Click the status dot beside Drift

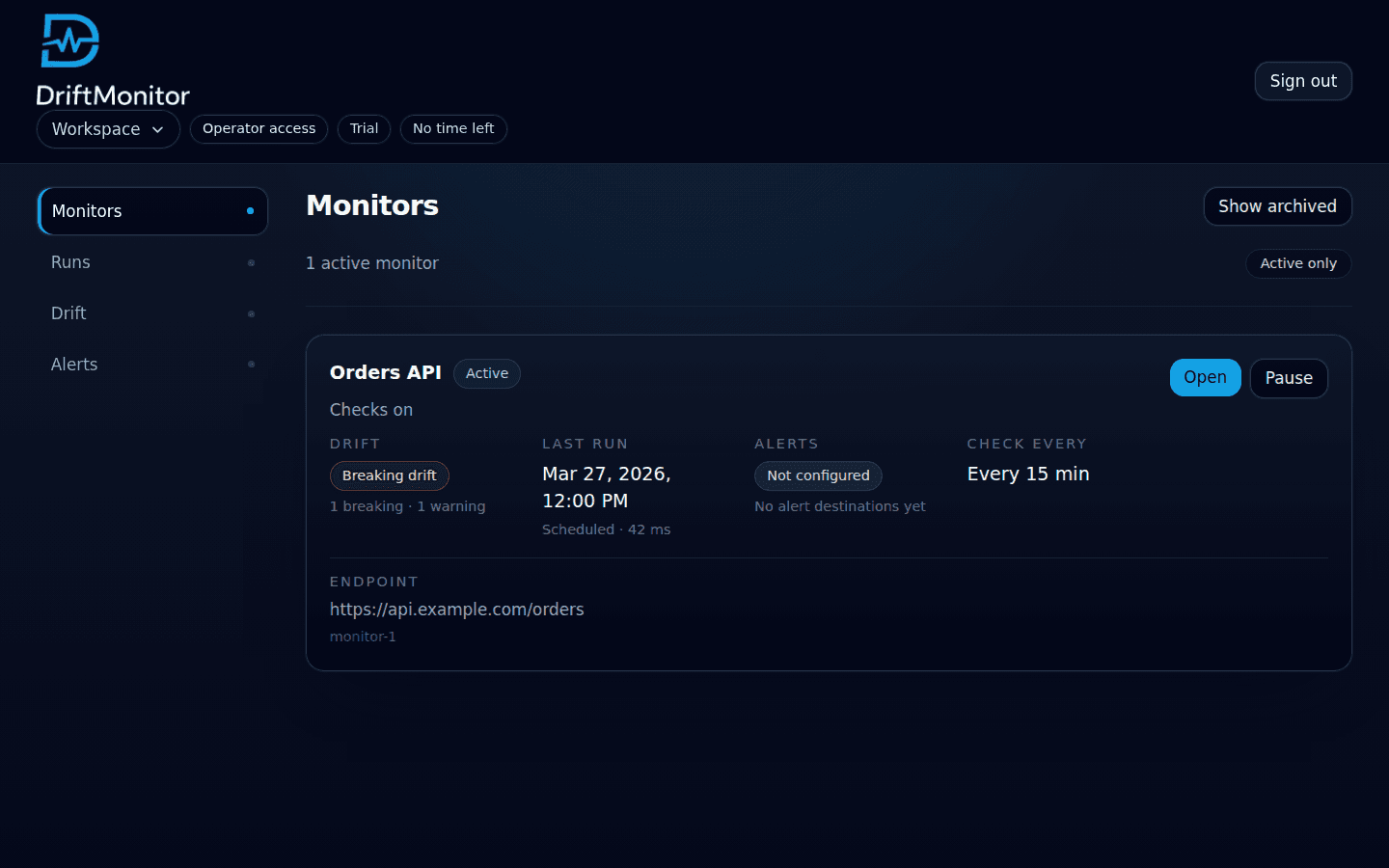(x=251, y=313)
